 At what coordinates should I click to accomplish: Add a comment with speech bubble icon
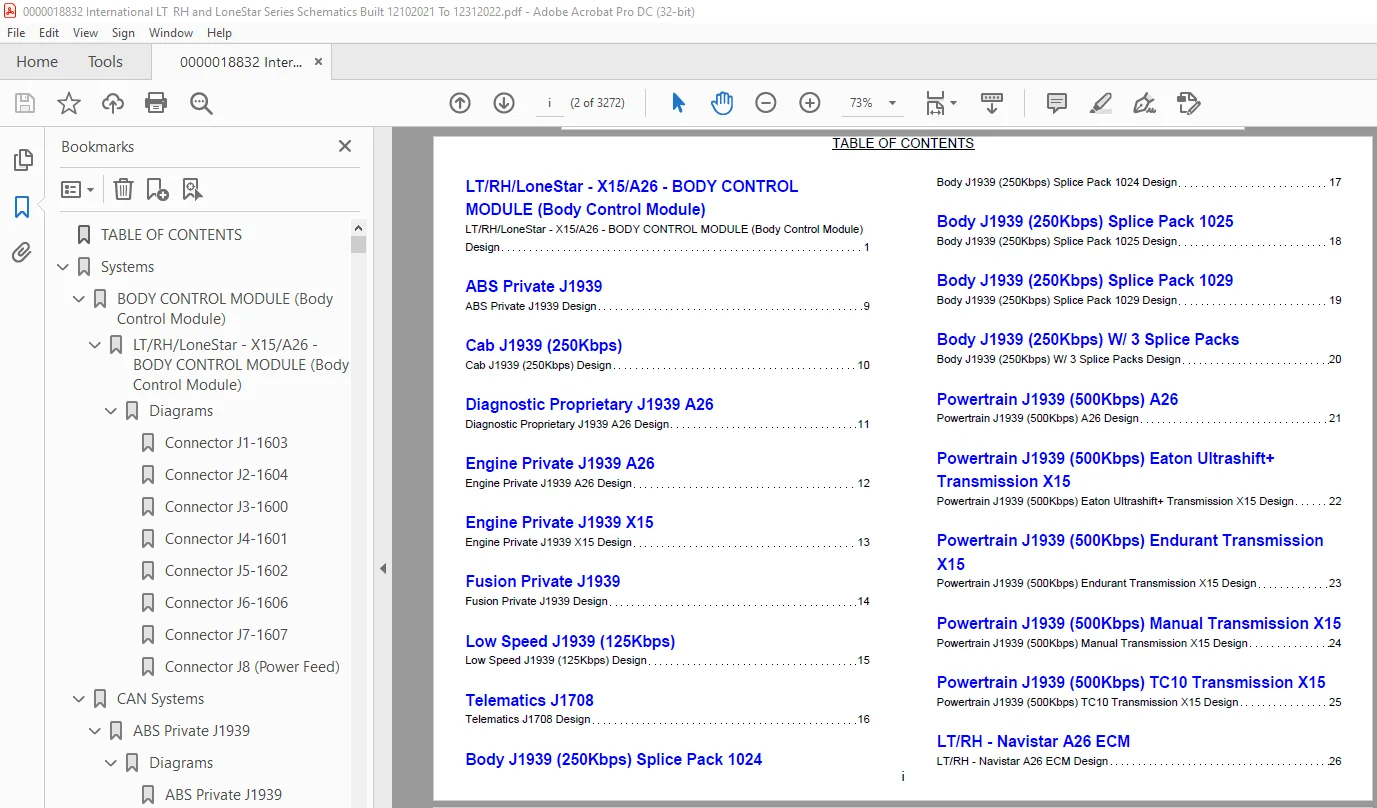coord(1056,103)
